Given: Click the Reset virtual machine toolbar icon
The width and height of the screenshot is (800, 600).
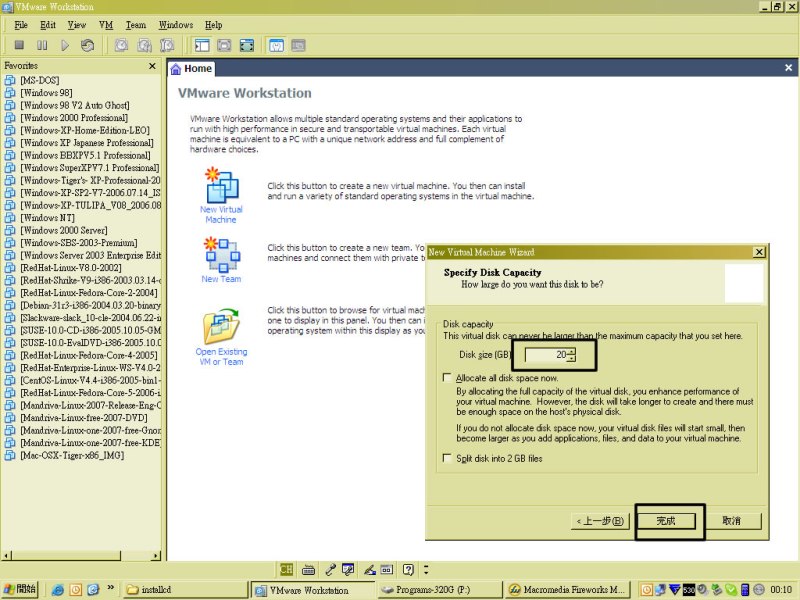Looking at the screenshot, I should click(x=88, y=45).
